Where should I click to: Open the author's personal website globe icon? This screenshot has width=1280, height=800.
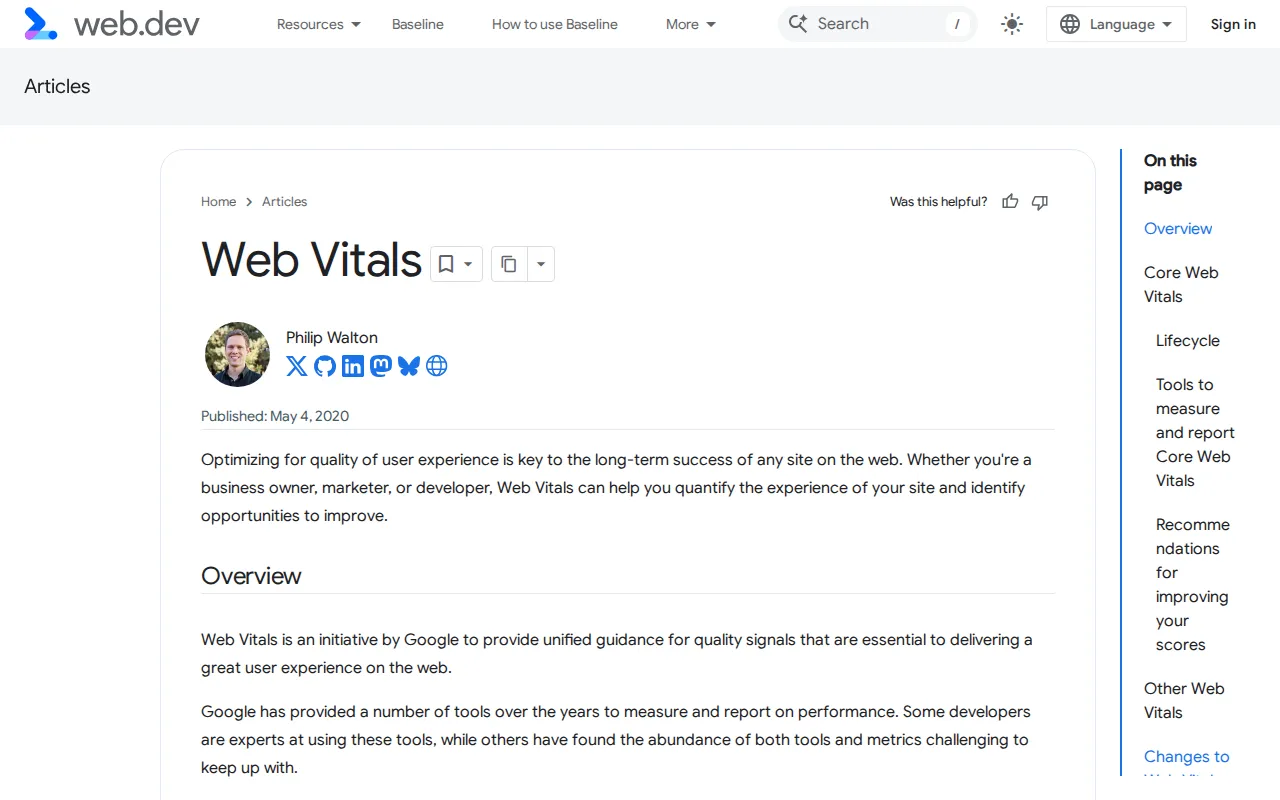coord(437,366)
